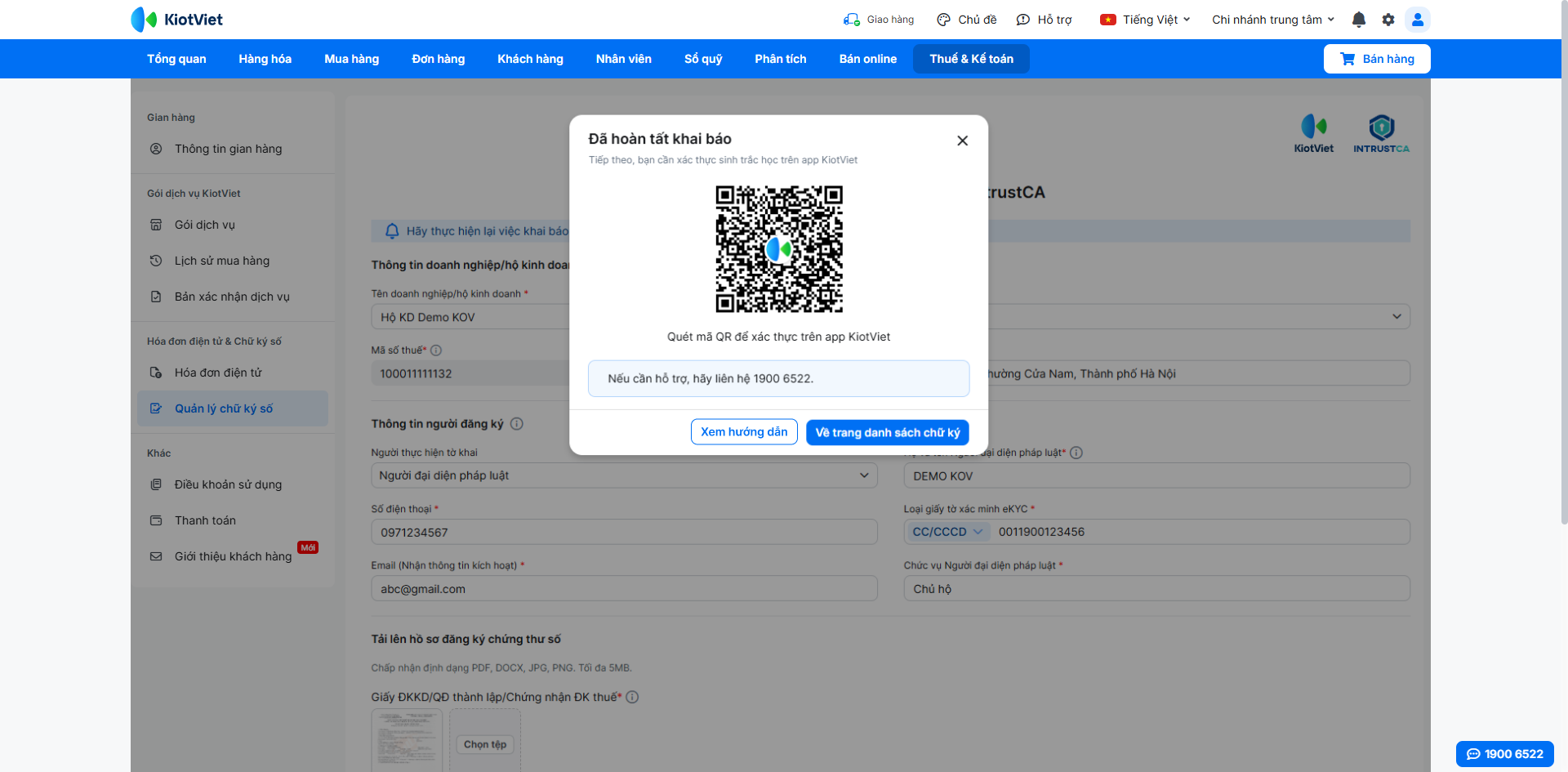Open the Bán online menu
Viewport: 1568px width, 772px height.
coord(868,59)
